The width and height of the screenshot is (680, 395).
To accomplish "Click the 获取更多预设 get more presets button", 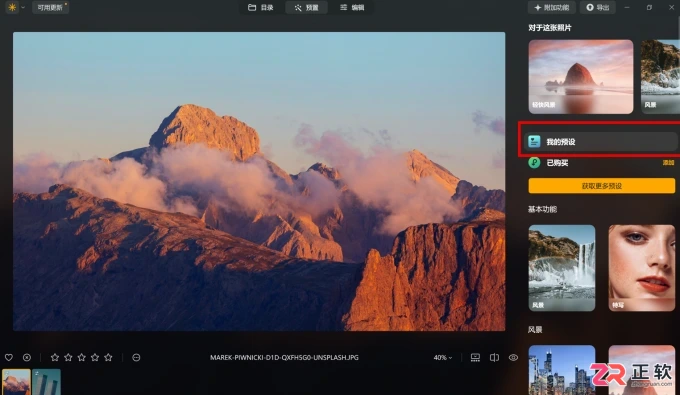I will coord(602,186).
